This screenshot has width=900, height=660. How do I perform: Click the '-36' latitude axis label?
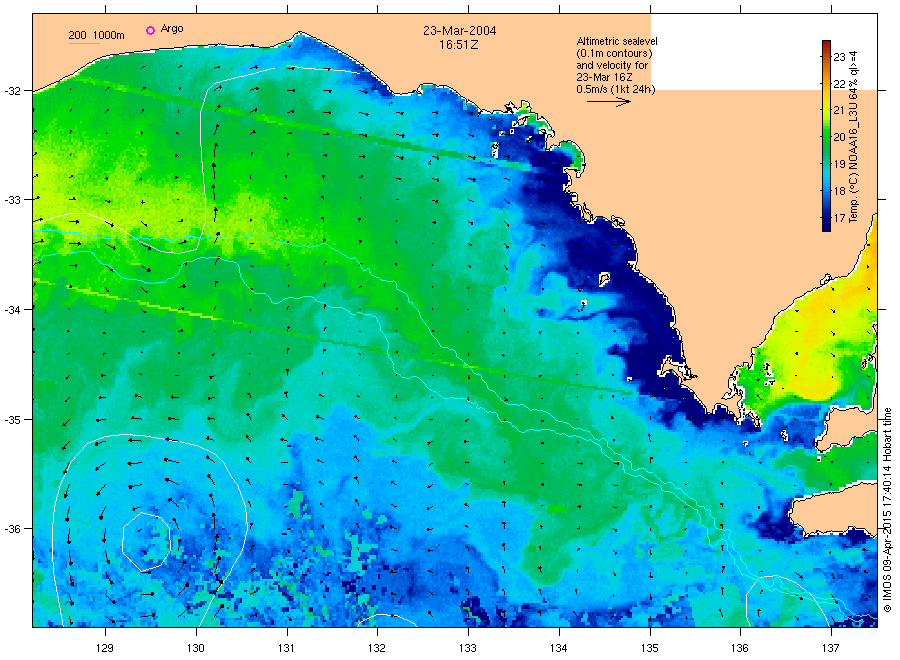[12, 529]
